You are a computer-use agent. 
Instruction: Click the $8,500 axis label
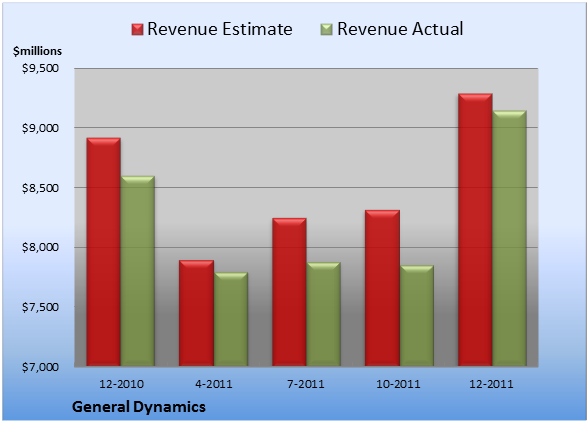pyautogui.click(x=40, y=188)
